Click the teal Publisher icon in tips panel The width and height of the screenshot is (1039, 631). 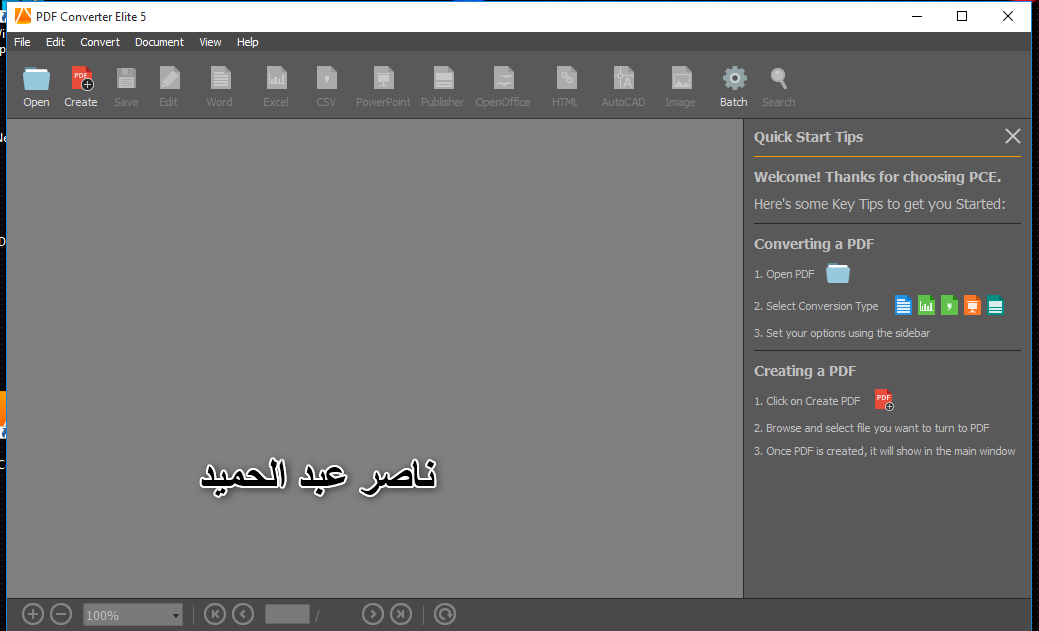click(x=995, y=305)
